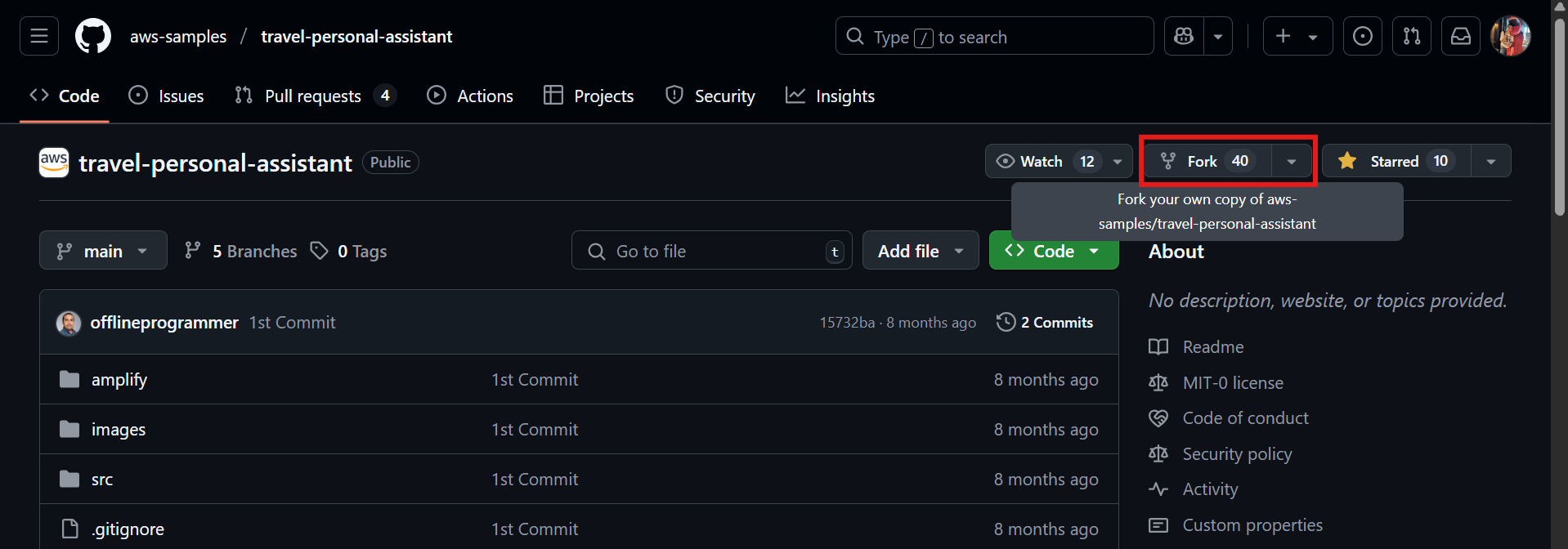Image resolution: width=1568 pixels, height=549 pixels.
Task: Open the Projects tab
Action: pos(589,96)
